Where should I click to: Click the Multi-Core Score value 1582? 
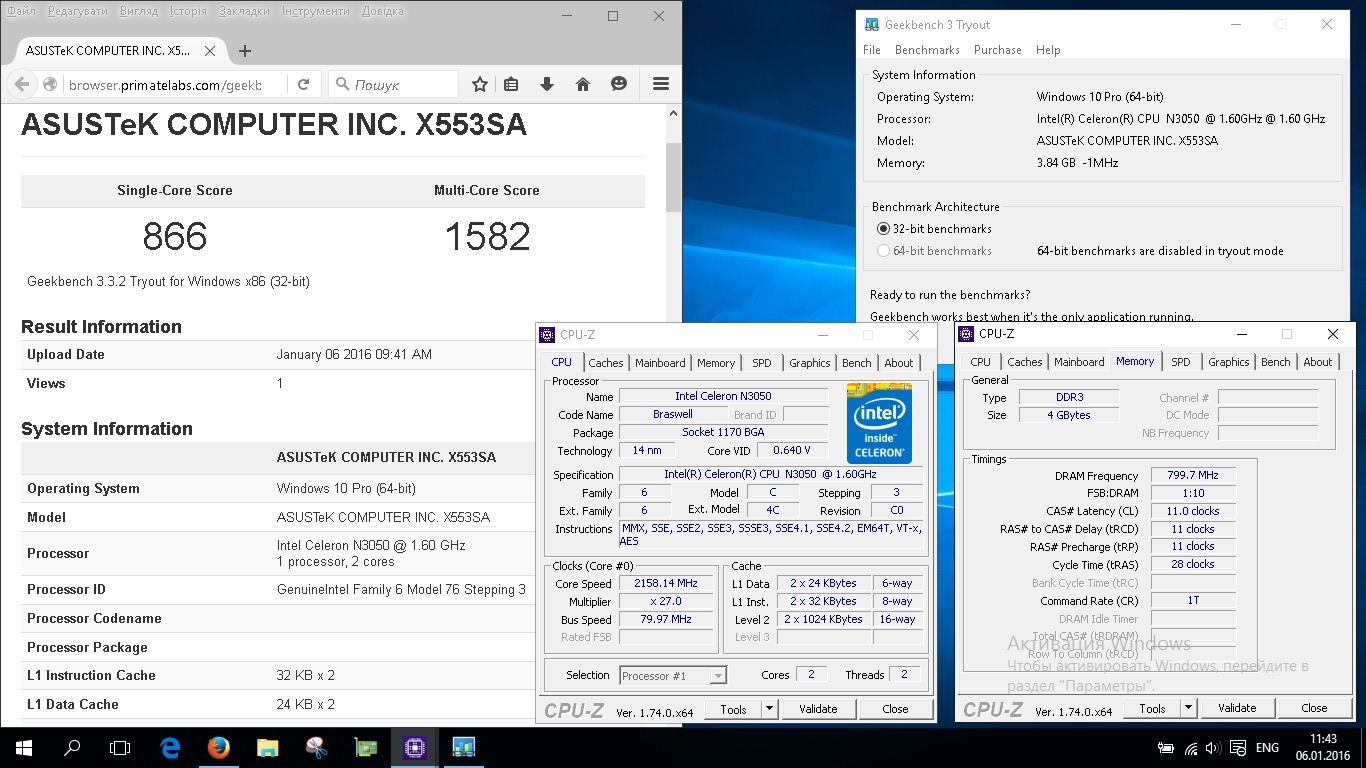[487, 237]
